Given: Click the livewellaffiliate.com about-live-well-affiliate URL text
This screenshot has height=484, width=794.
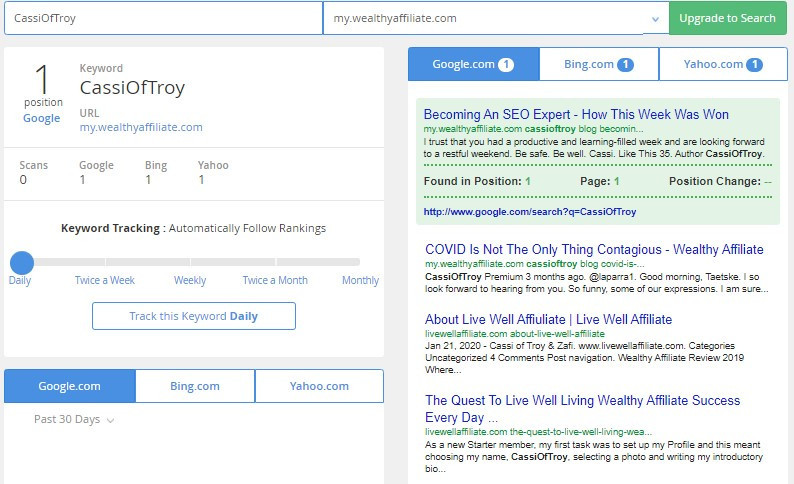Looking at the screenshot, I should (514, 334).
